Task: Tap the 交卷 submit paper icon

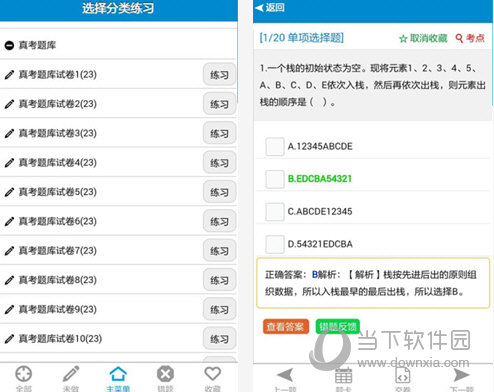Action: (403, 375)
